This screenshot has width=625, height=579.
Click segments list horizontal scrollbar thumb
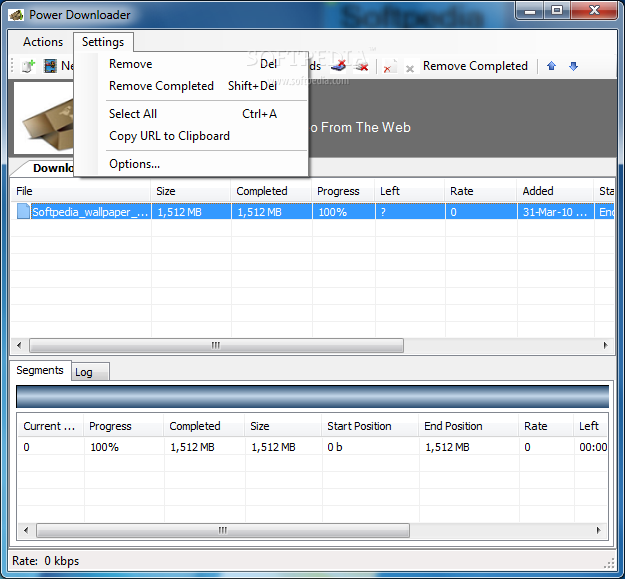tap(223, 530)
